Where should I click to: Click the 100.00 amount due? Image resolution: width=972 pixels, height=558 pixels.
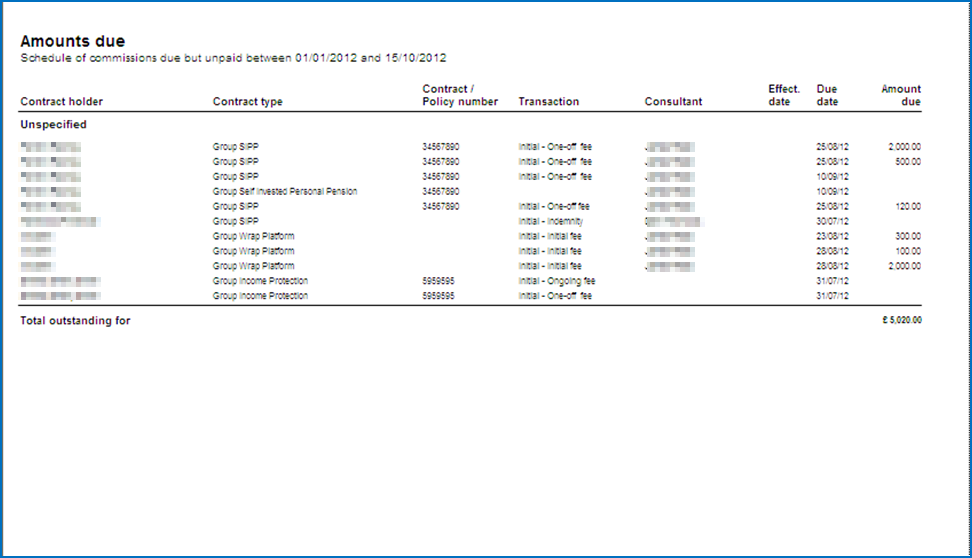(x=908, y=251)
